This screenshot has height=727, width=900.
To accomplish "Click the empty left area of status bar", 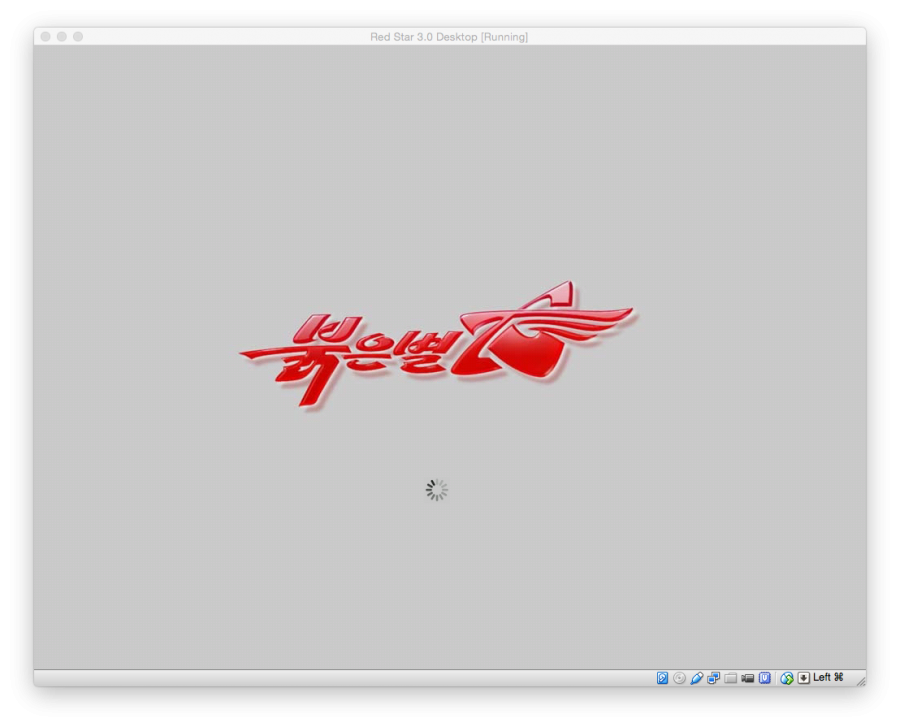I will 300,678.
